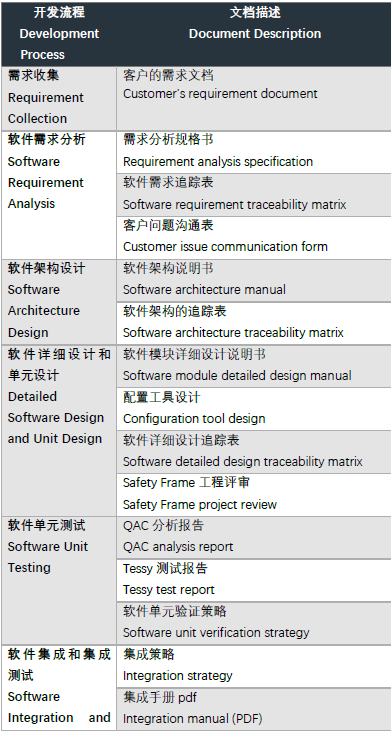
Task: Click the 软件架构的追踪表 text
Action: [175, 311]
